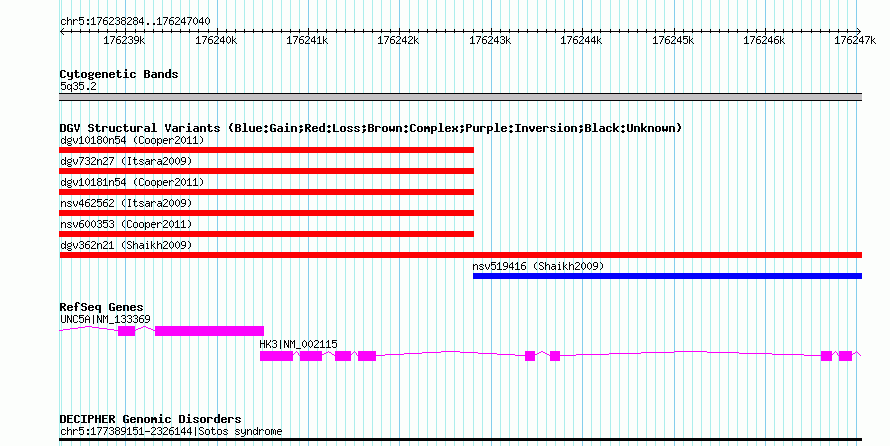Click the fourth HK3 exon block
Screen dimensions: 890x446
[x=367, y=356]
